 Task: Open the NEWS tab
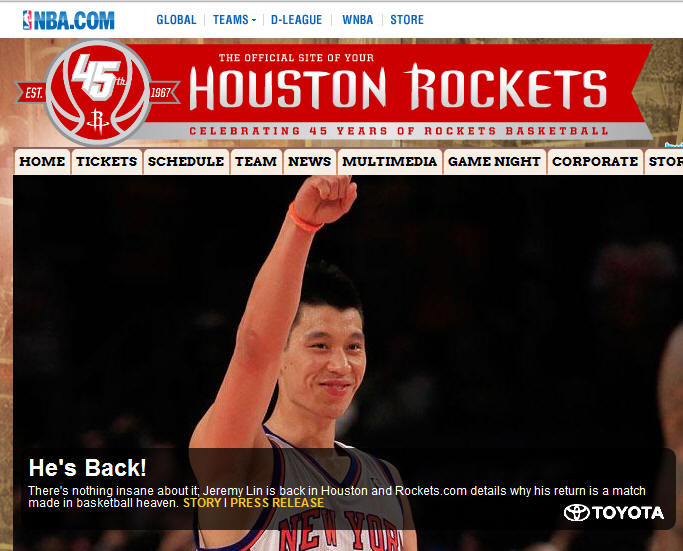(x=310, y=162)
